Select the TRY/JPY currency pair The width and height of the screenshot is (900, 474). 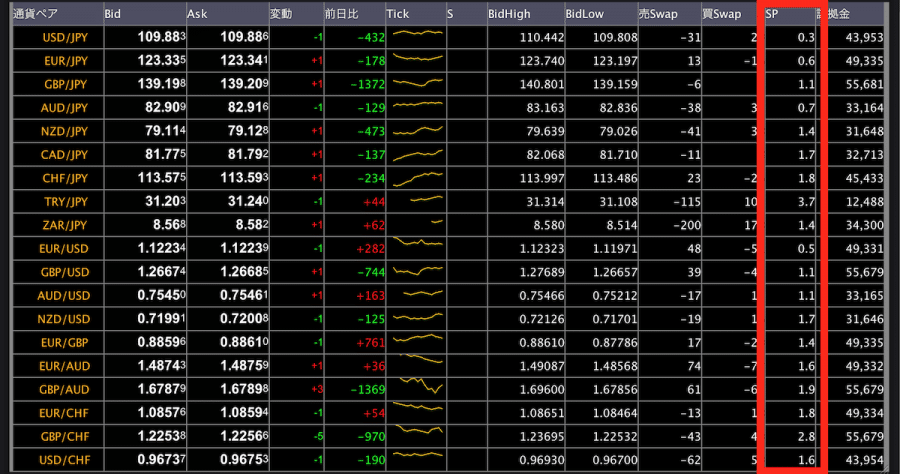pos(66,202)
